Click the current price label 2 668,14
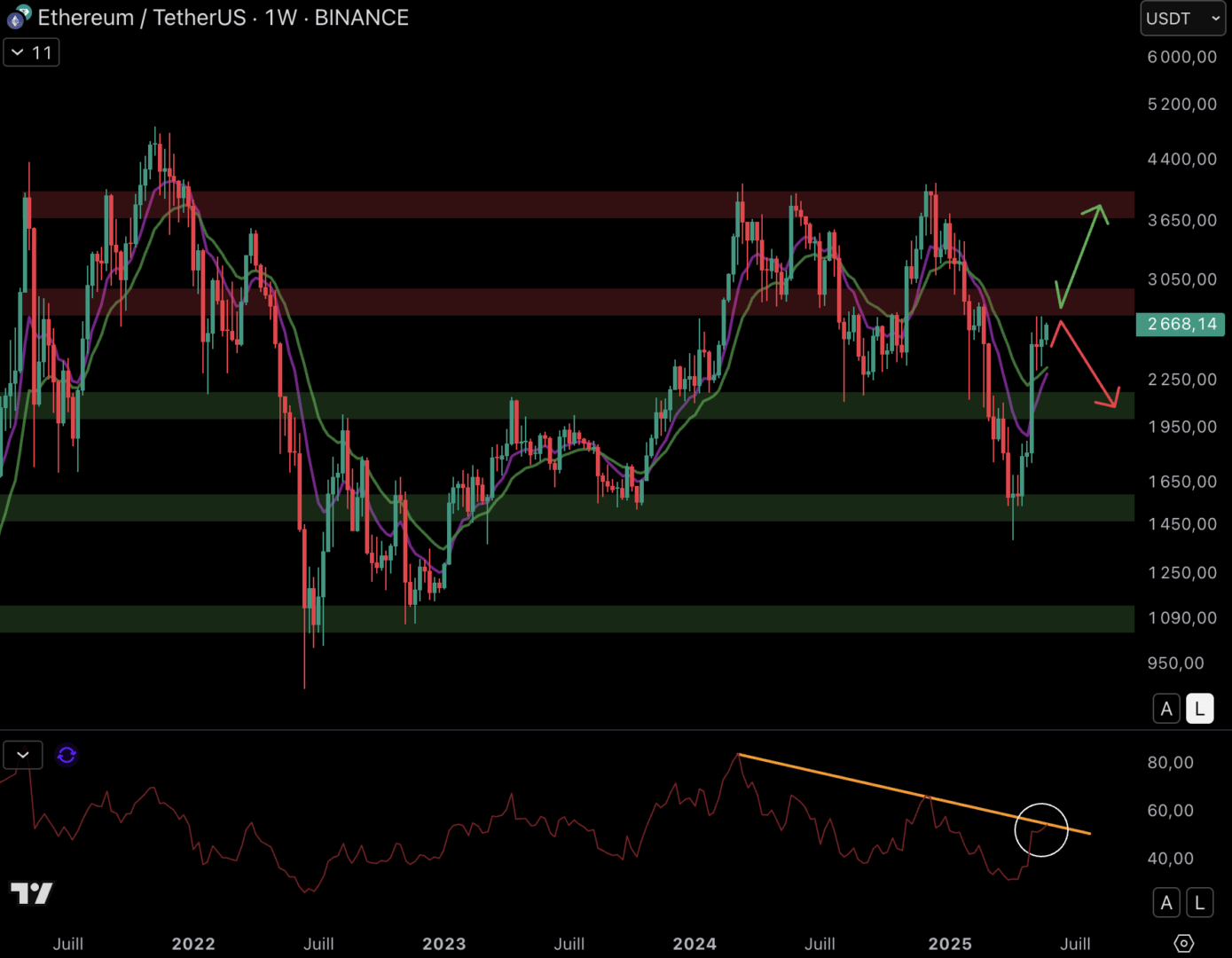This screenshot has width=1232, height=958. pos(1181,324)
